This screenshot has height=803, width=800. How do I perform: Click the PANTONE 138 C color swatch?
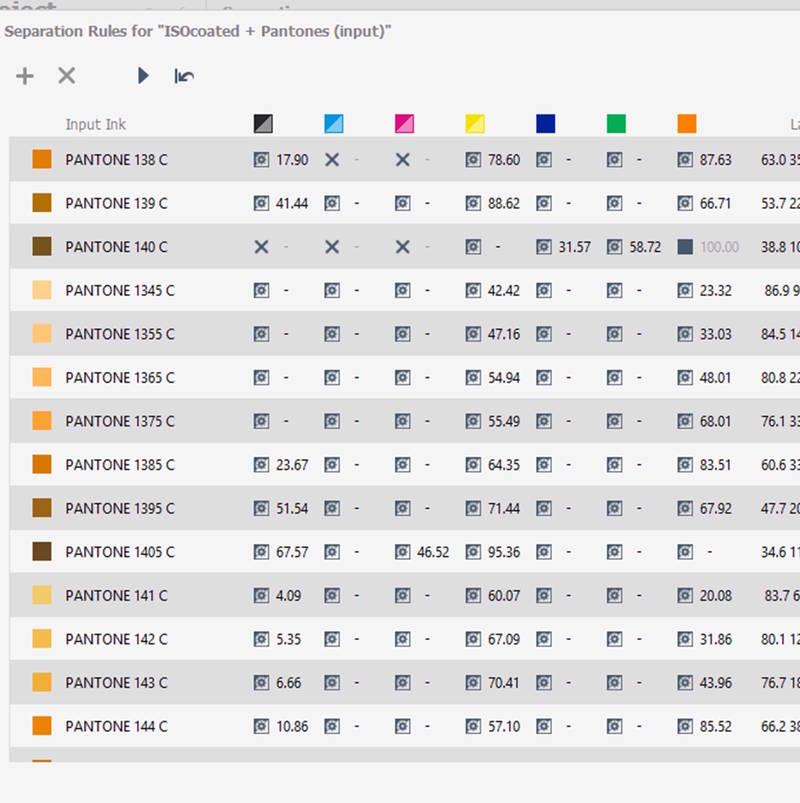pos(42,159)
